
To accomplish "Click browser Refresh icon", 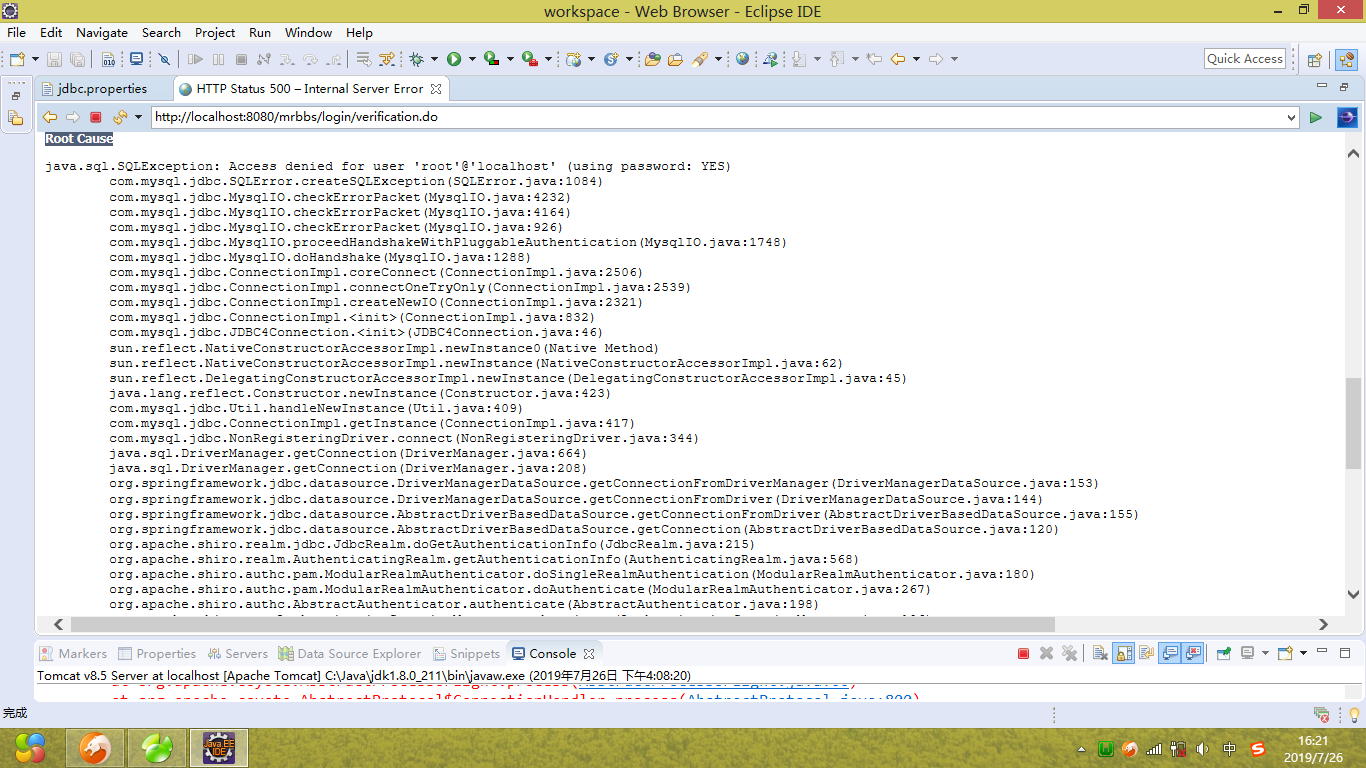I will [x=120, y=117].
